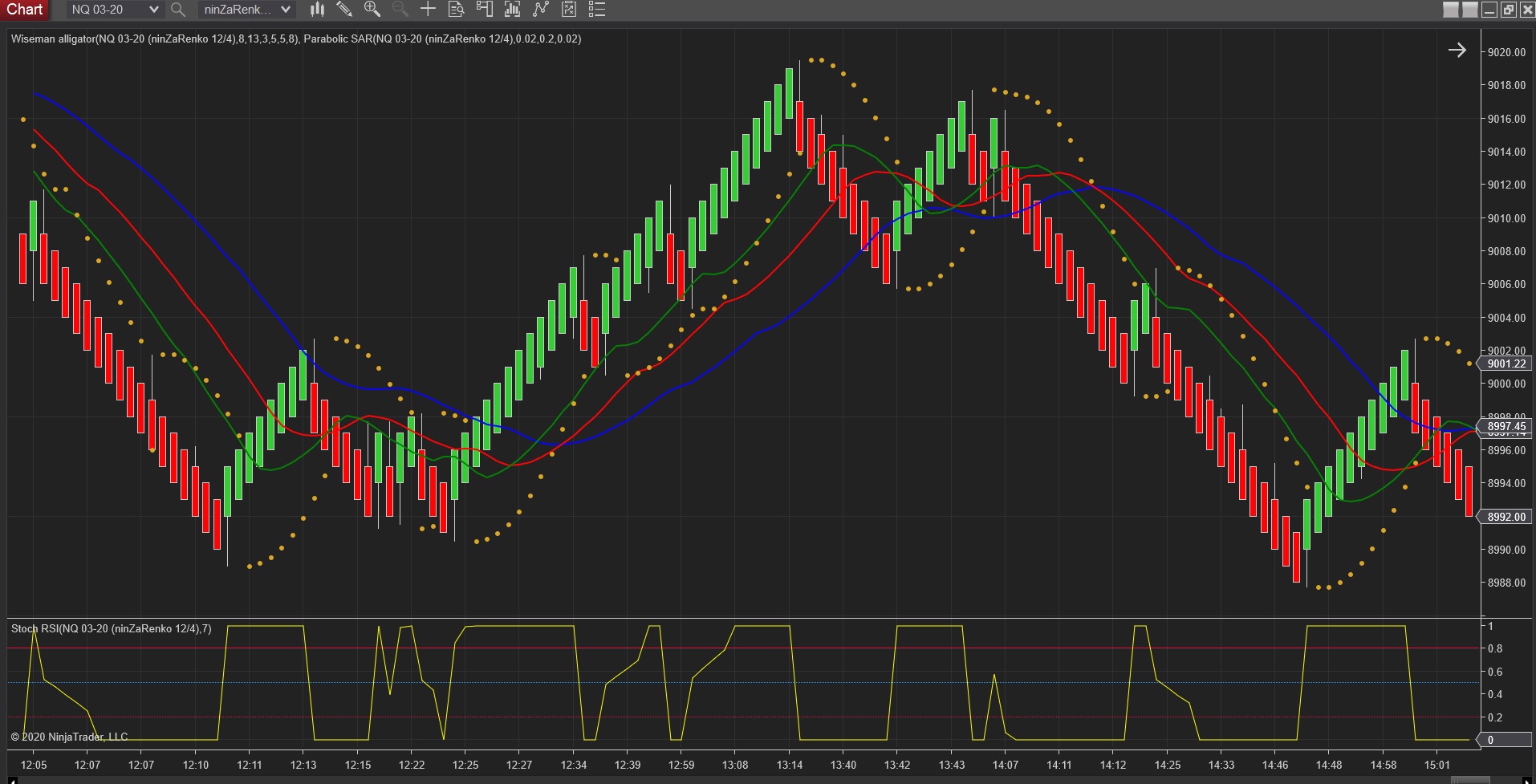The image size is (1536, 784).
Task: Restore down the chart window
Action: [1509, 10]
